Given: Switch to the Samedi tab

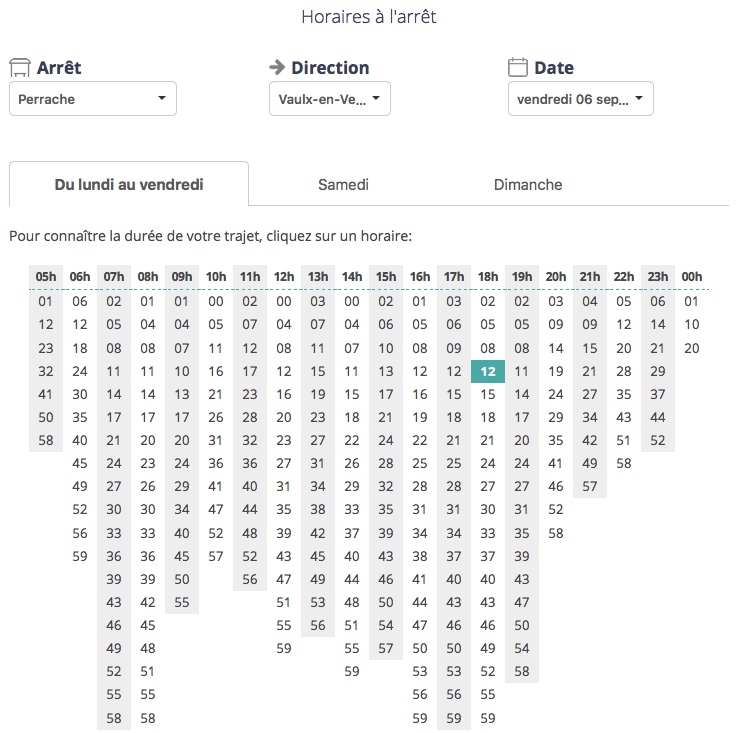Looking at the screenshot, I should tap(343, 185).
